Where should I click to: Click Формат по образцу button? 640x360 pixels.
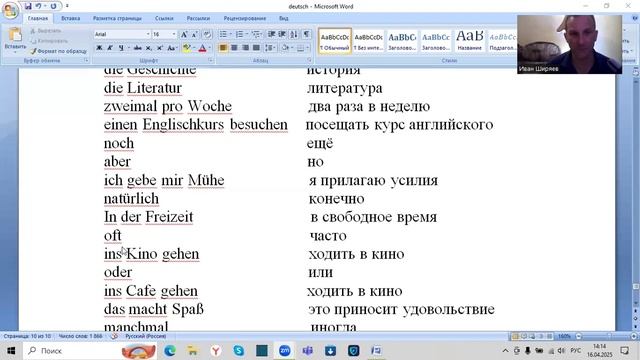59,51
